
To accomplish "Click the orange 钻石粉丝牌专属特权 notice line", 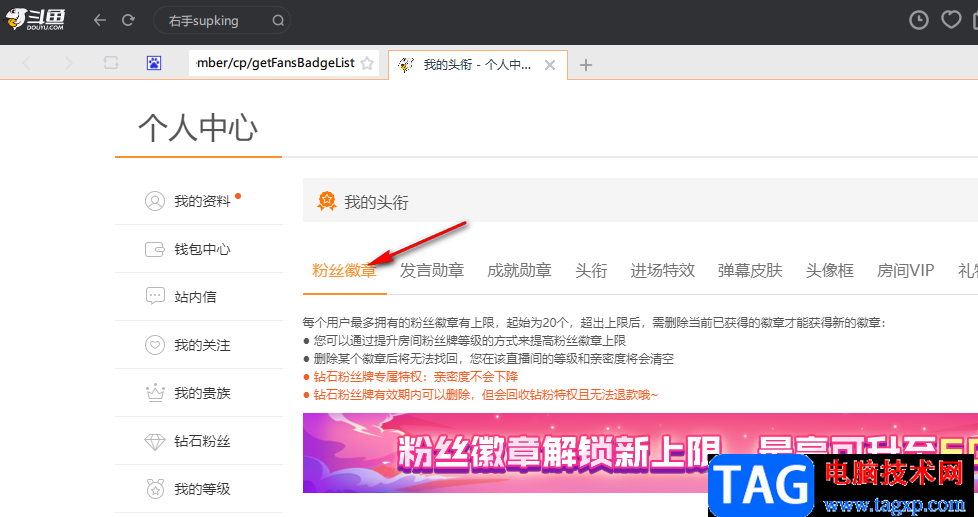I will 410,377.
